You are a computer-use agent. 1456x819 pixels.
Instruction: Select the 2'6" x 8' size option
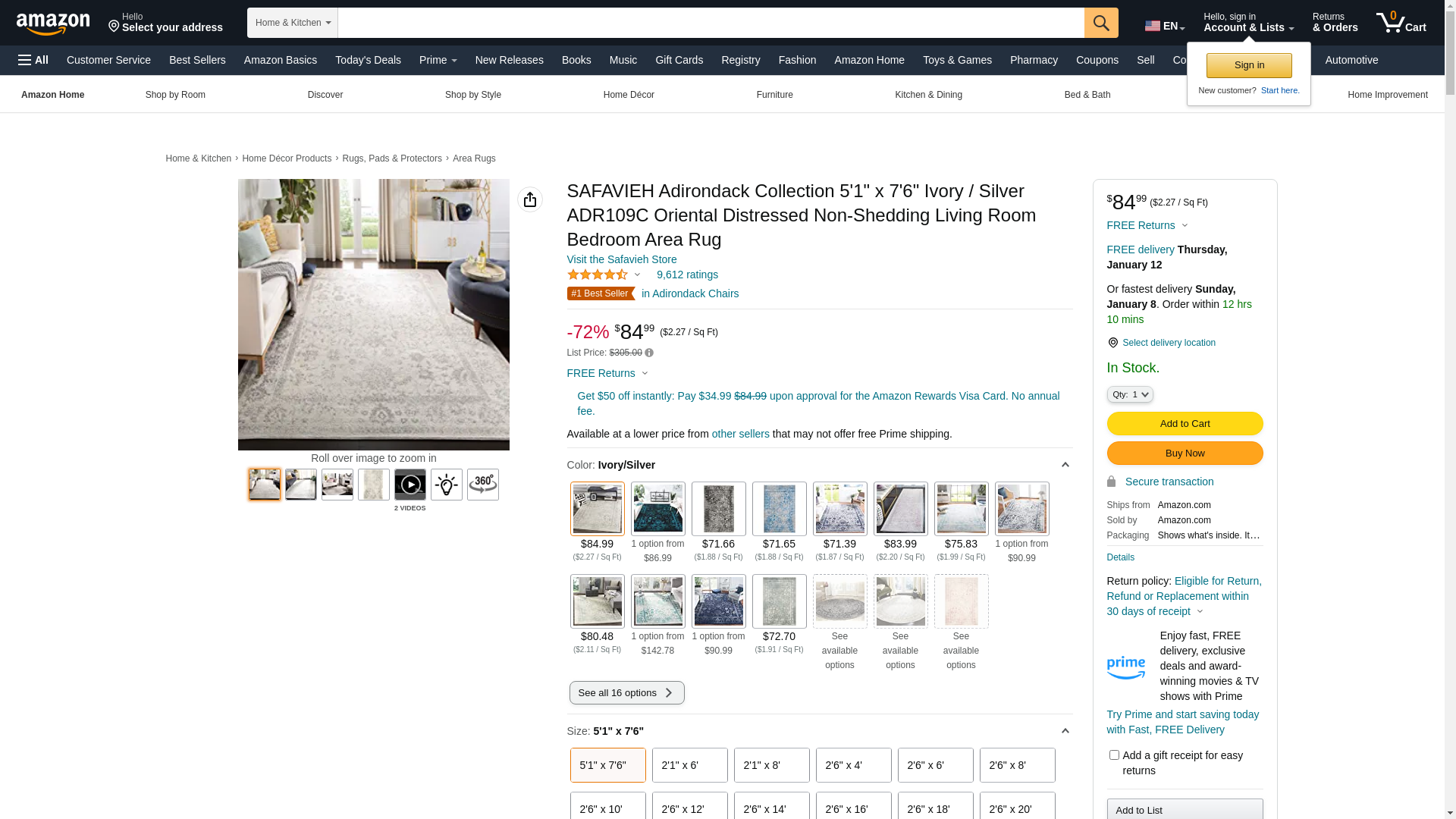tap(1018, 765)
